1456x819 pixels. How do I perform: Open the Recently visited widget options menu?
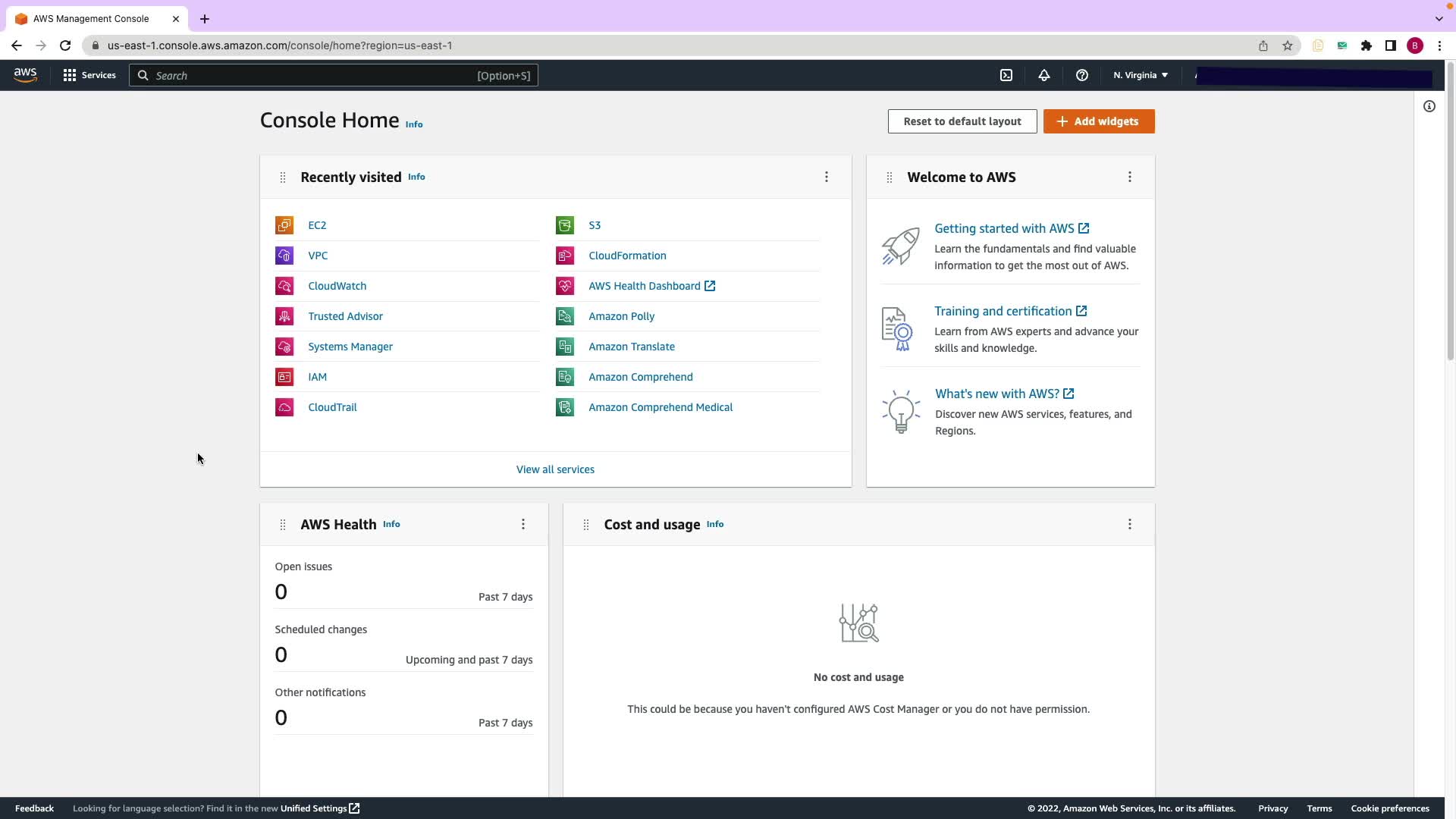point(827,177)
